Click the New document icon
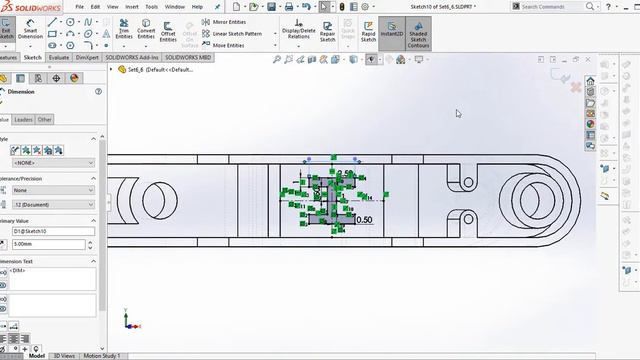This screenshot has width=640, height=360. click(x=236, y=7)
